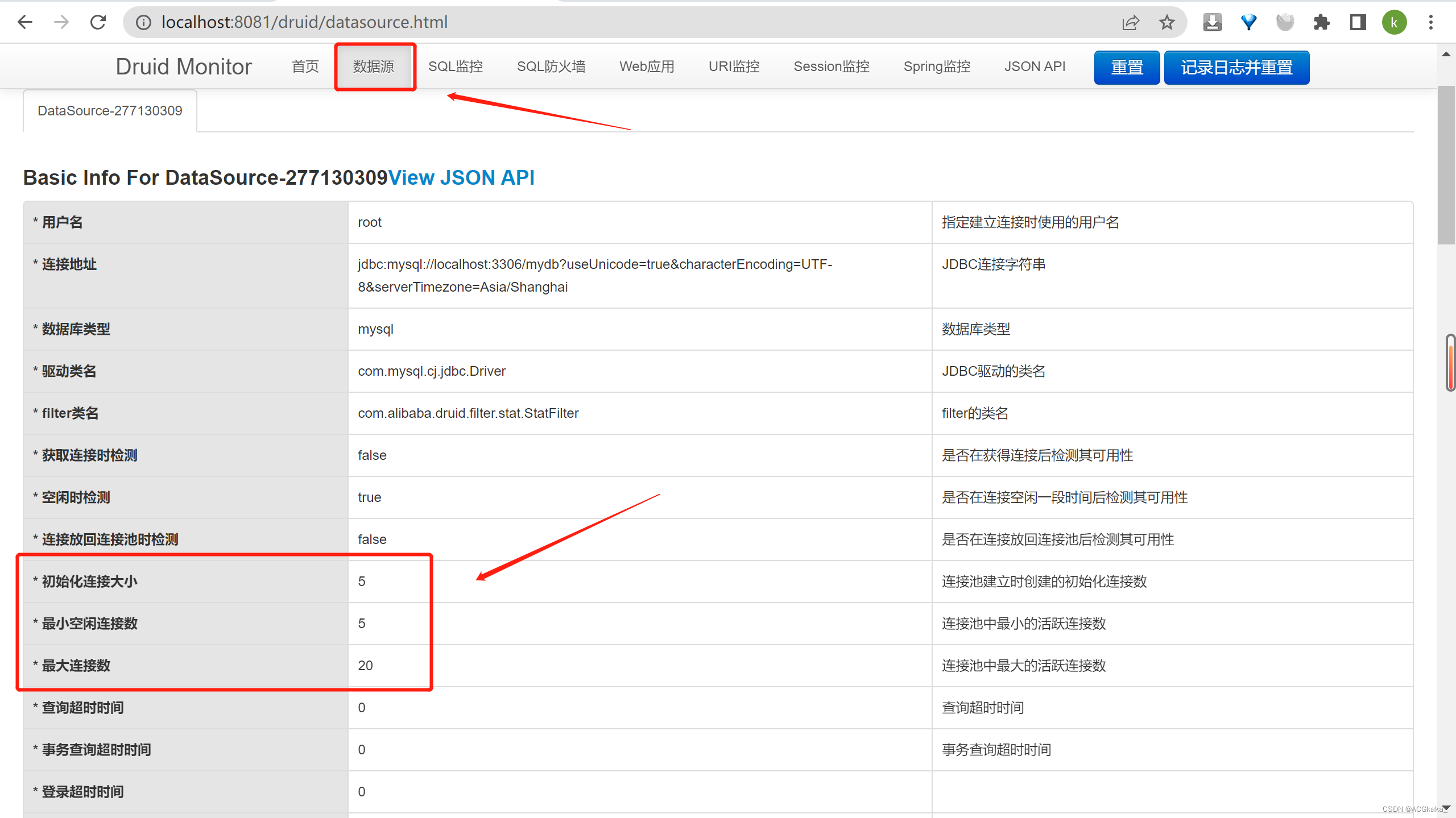Open the Chrome three-dot menu
The width and height of the screenshot is (1456, 818).
pyautogui.click(x=1431, y=22)
